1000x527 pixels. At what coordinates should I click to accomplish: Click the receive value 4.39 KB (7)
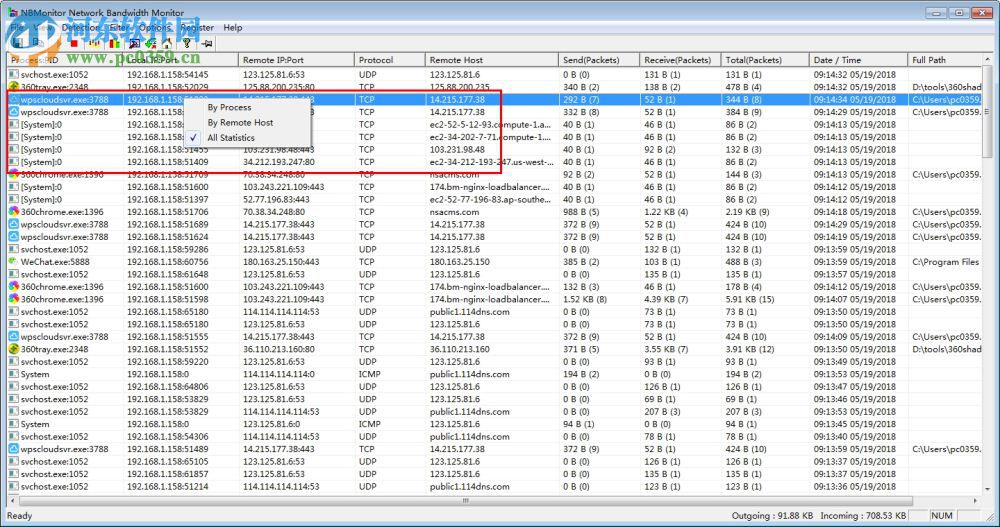coord(666,299)
